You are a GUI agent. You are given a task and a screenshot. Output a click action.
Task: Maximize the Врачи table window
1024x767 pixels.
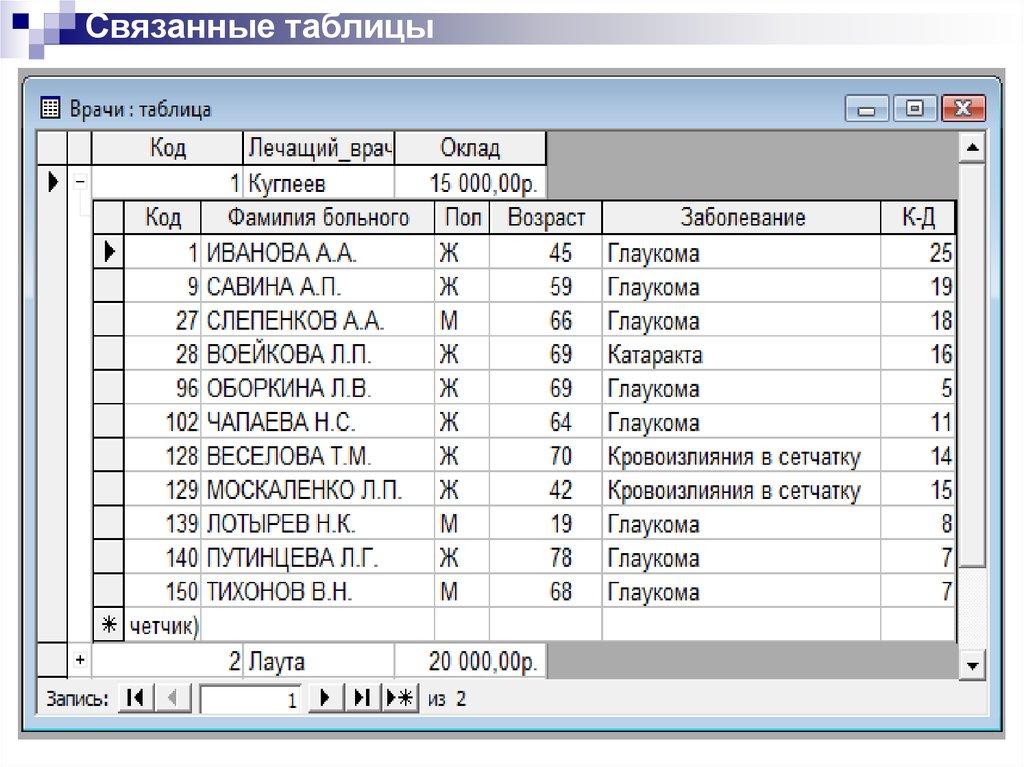pos(914,108)
